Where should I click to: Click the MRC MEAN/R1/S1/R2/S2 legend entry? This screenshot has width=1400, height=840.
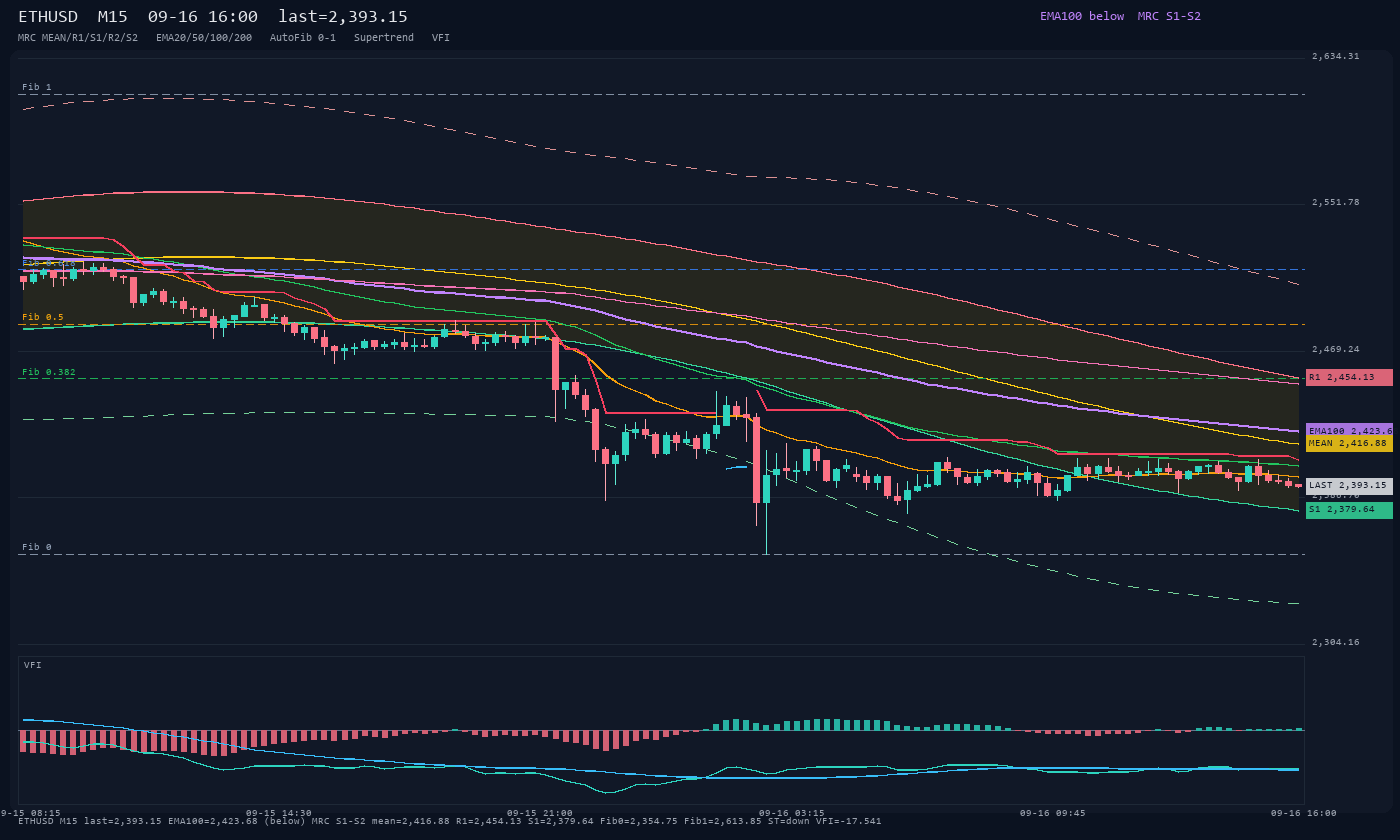point(78,38)
